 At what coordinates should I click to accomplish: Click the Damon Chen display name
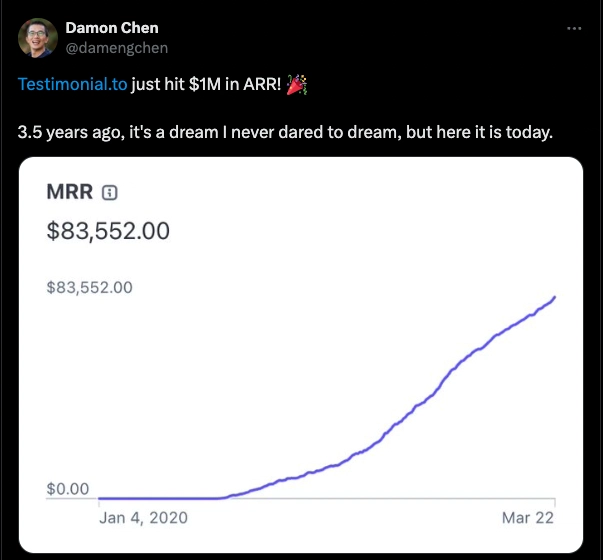pyautogui.click(x=112, y=28)
